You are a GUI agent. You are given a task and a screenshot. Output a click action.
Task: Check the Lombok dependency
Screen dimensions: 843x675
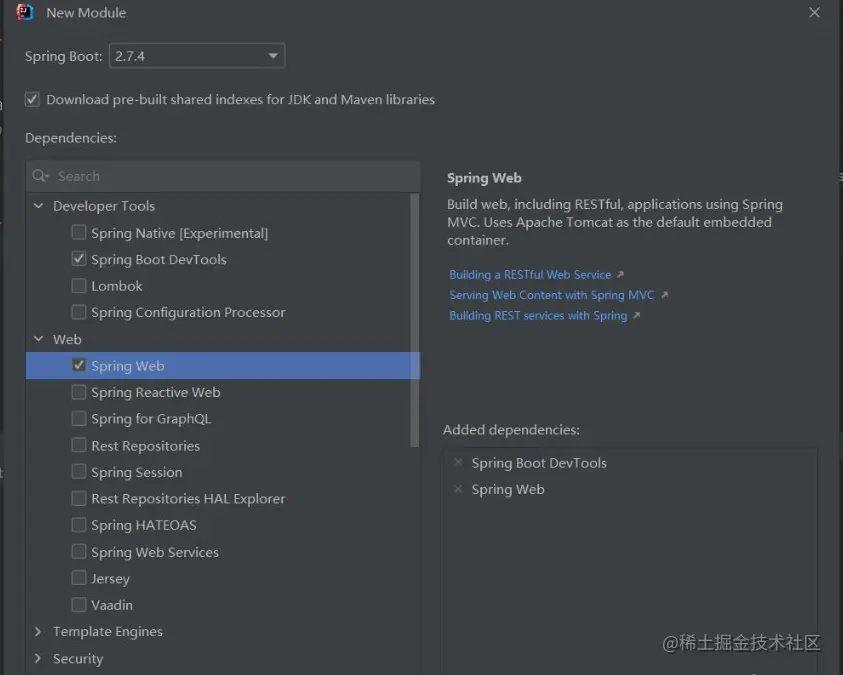point(78,285)
